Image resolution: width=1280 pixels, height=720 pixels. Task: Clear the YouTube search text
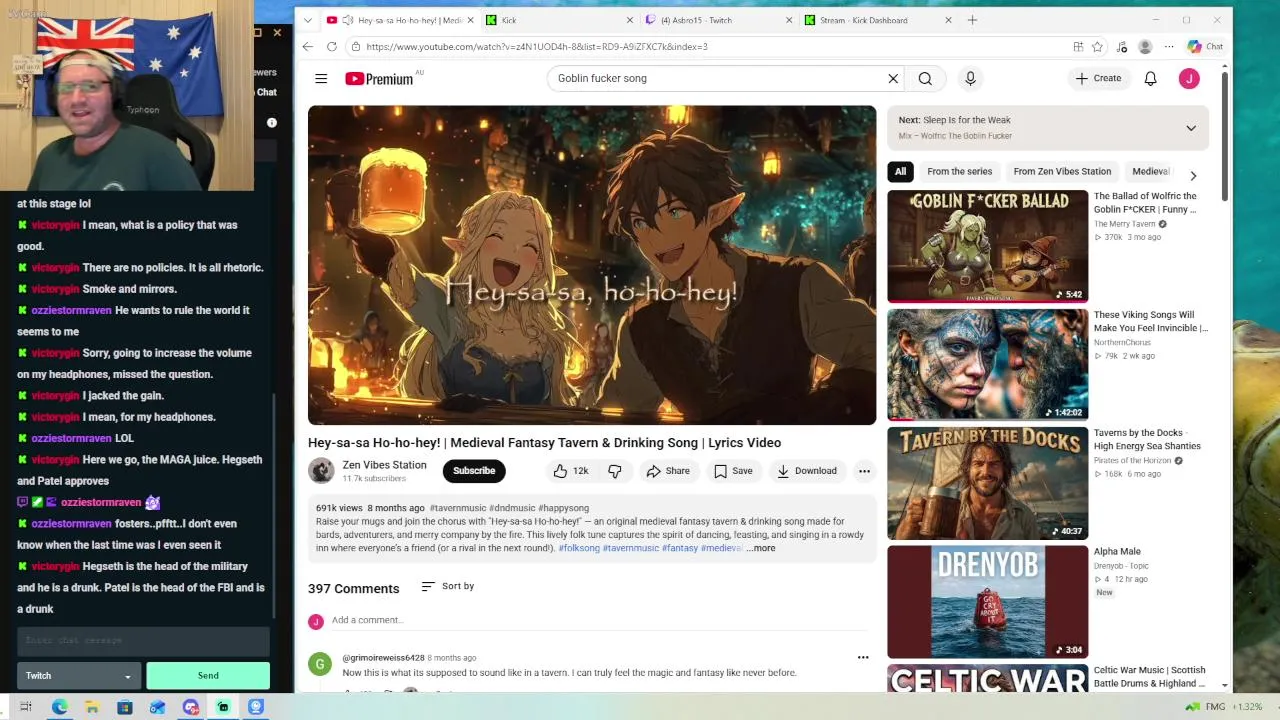coord(893,78)
